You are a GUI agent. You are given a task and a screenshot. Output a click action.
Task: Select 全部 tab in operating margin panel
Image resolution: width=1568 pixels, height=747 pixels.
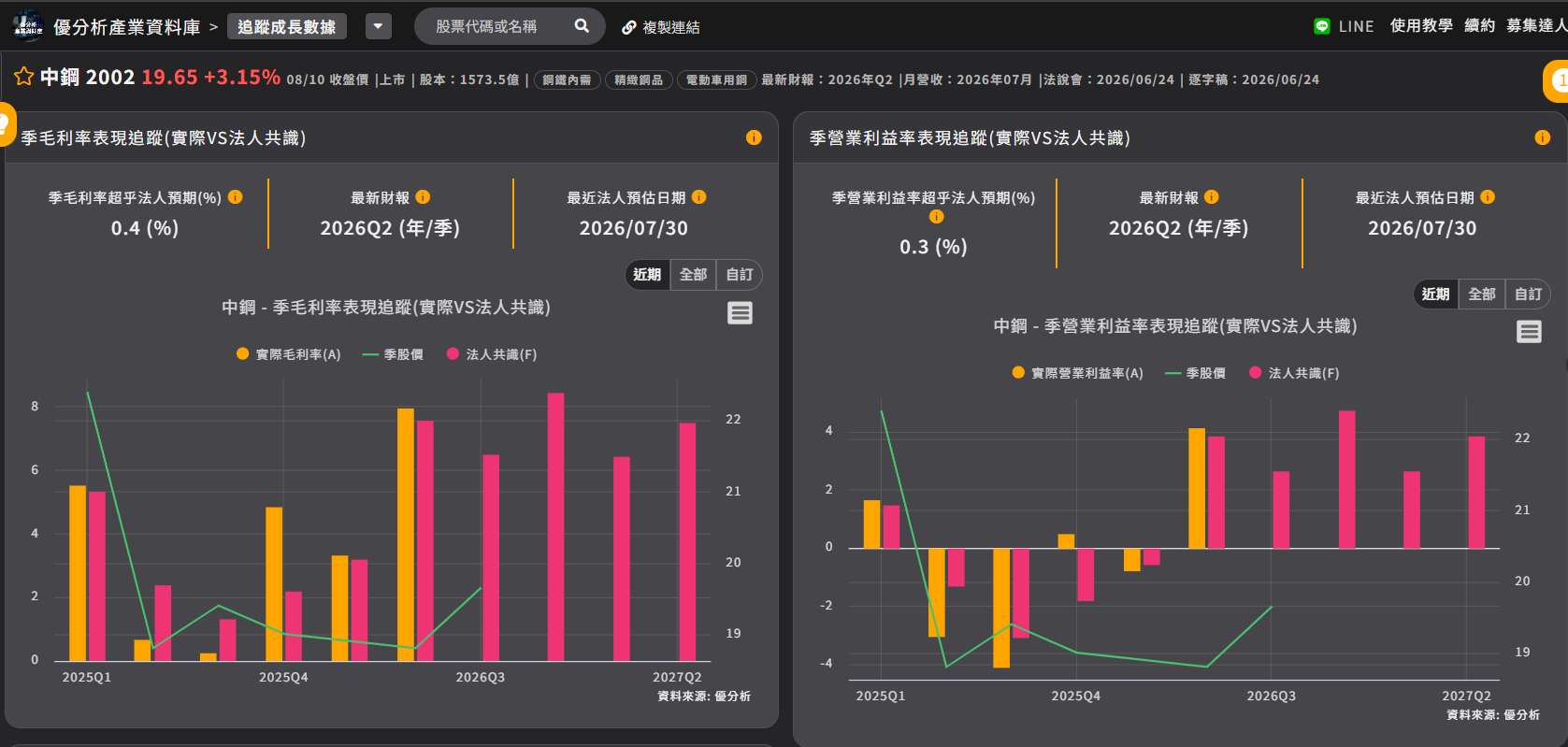[1482, 294]
